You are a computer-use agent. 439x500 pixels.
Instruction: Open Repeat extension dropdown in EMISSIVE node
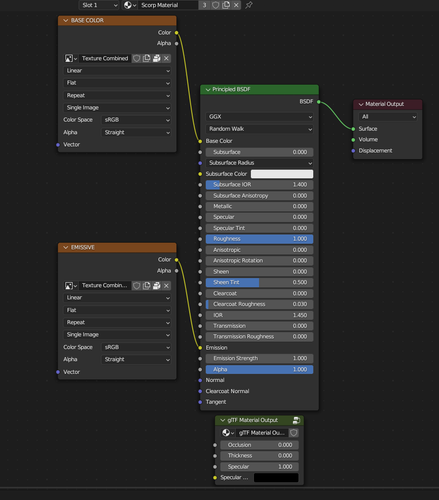pos(118,322)
